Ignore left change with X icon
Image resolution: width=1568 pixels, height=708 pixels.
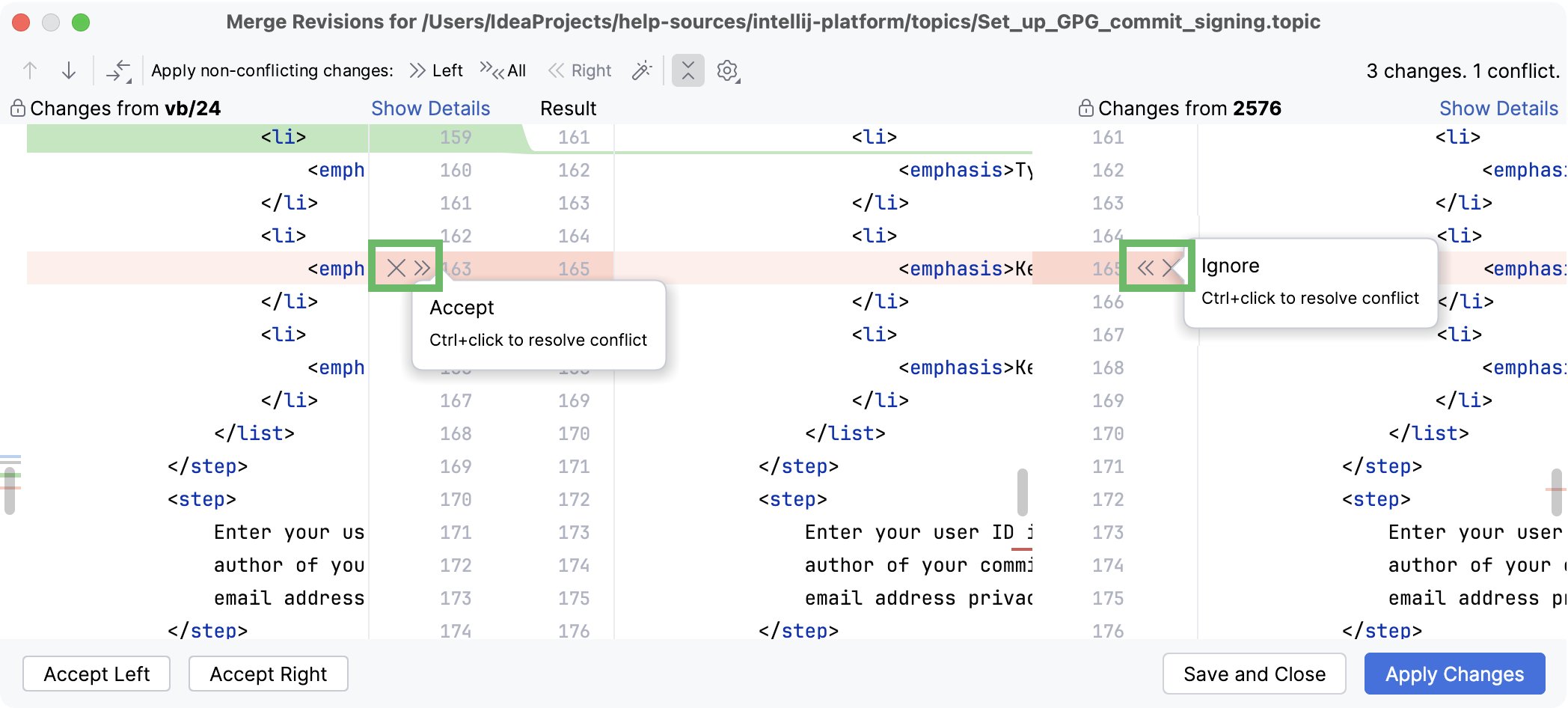pos(396,268)
